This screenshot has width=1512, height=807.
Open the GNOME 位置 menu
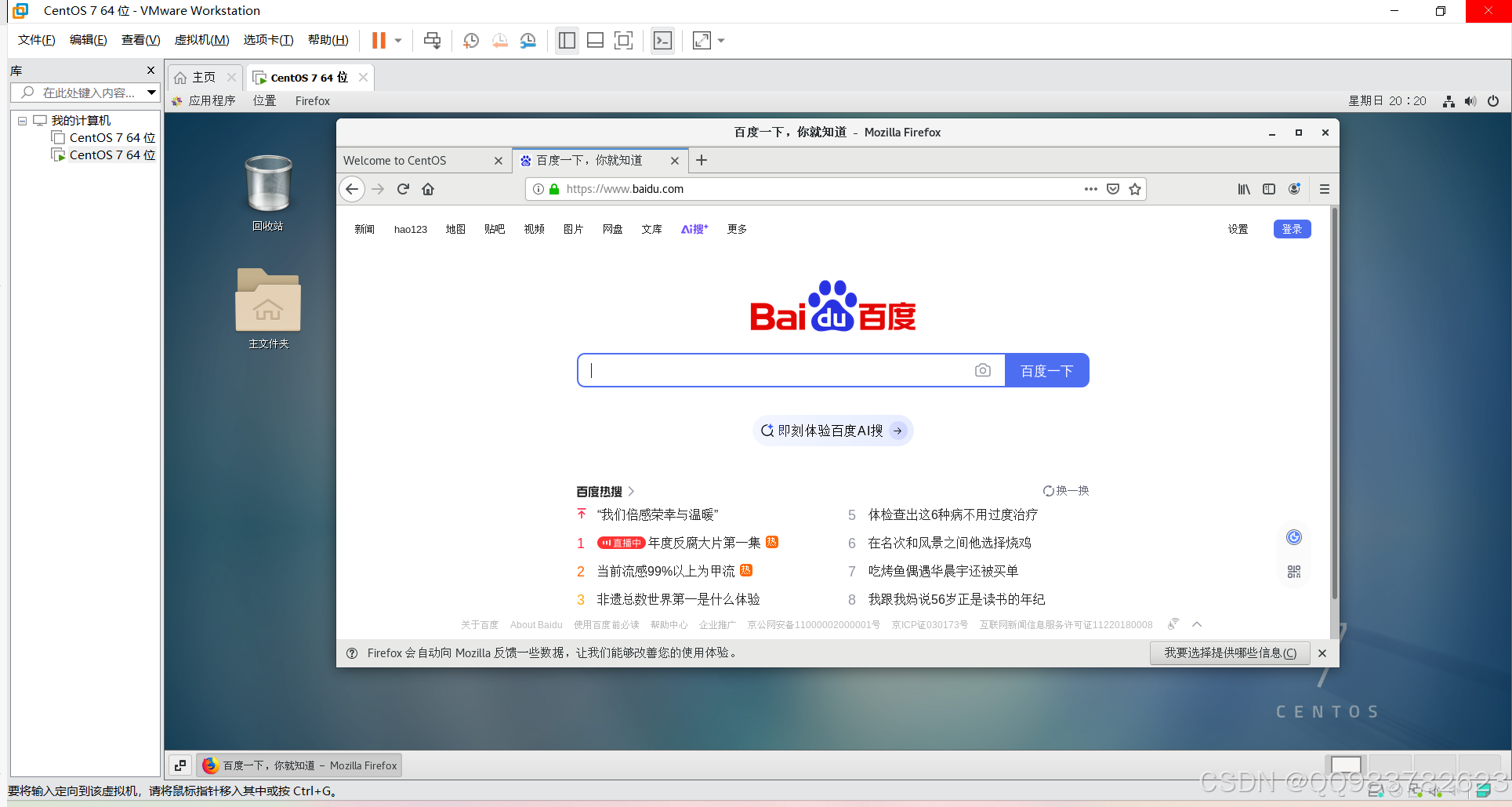click(265, 100)
